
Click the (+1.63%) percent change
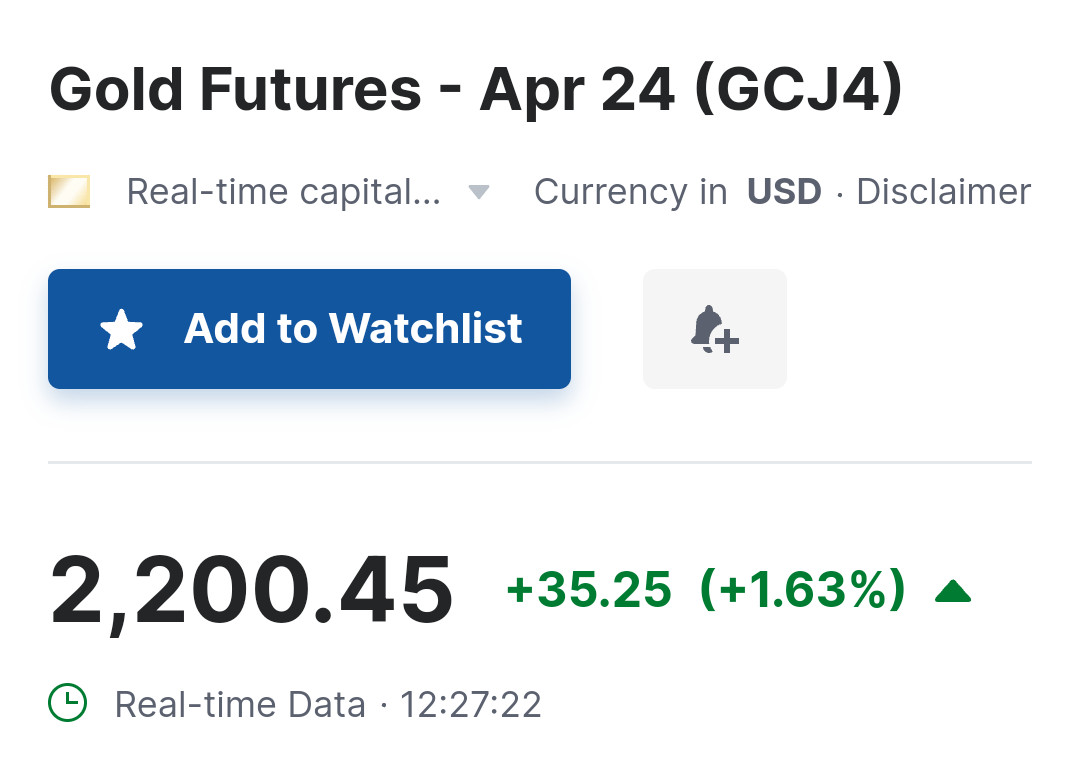coord(803,590)
